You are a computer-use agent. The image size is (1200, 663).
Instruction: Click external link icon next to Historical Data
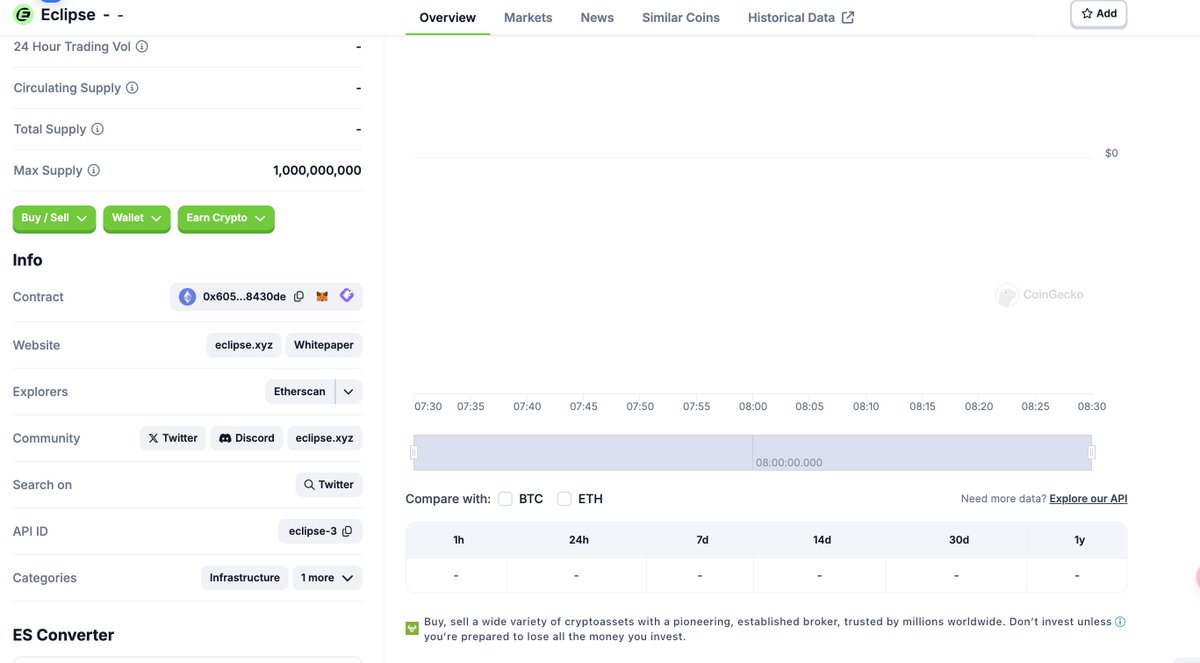(848, 18)
